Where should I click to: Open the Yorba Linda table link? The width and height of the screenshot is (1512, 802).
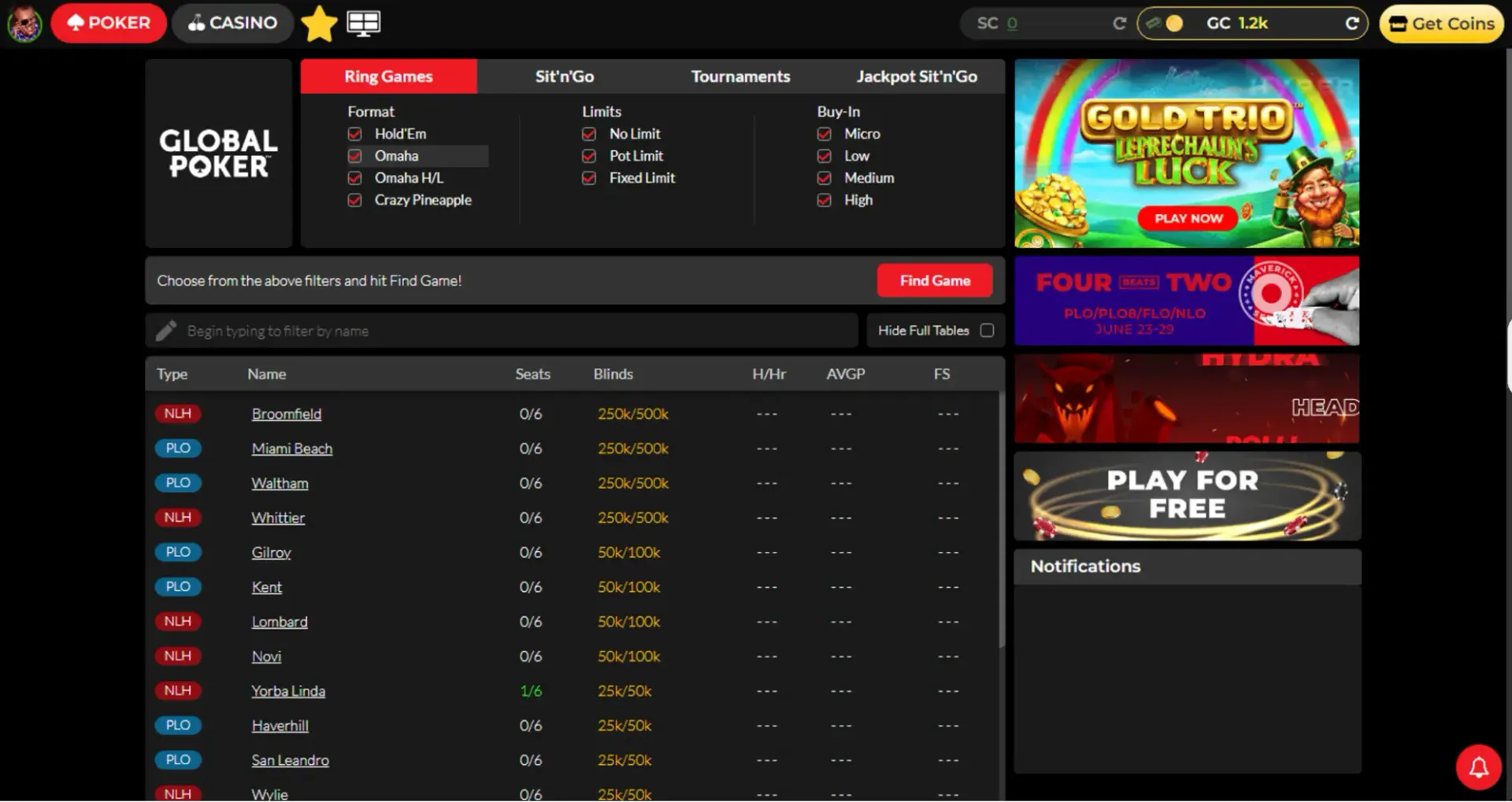point(288,691)
